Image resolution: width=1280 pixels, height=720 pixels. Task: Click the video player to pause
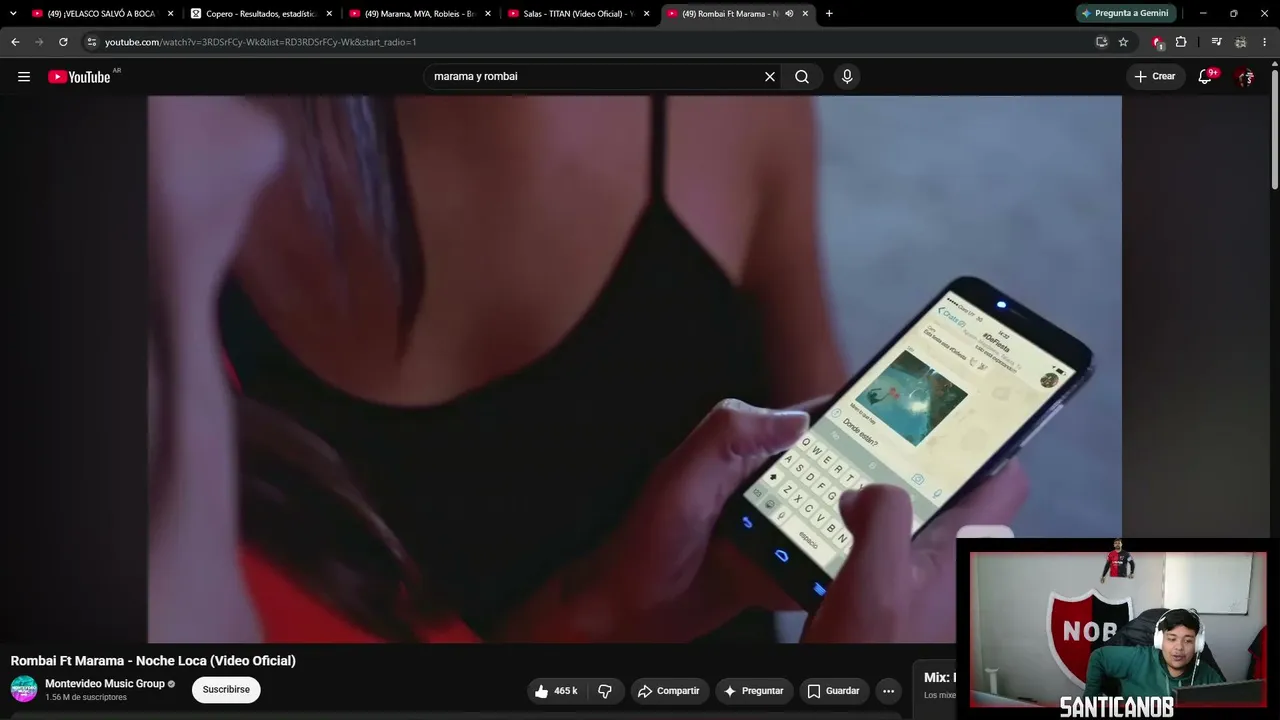tap(634, 369)
